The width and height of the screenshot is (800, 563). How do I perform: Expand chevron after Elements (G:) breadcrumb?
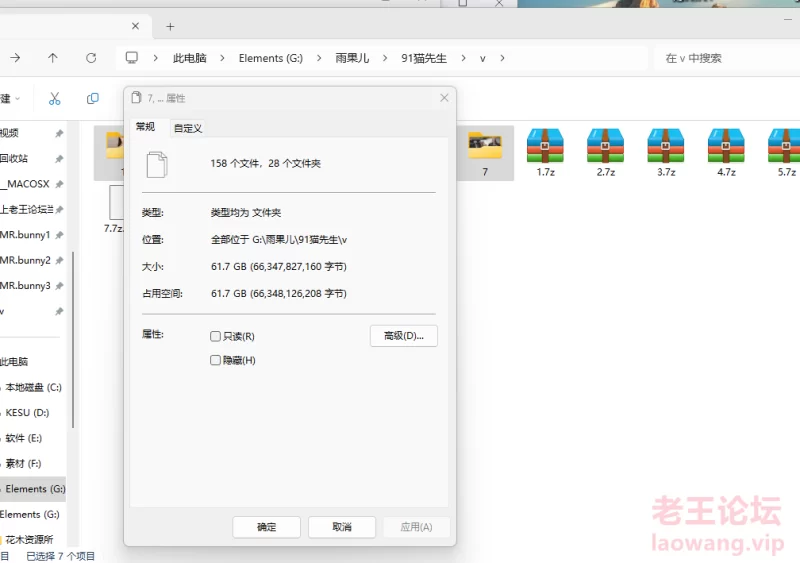pyautogui.click(x=319, y=58)
